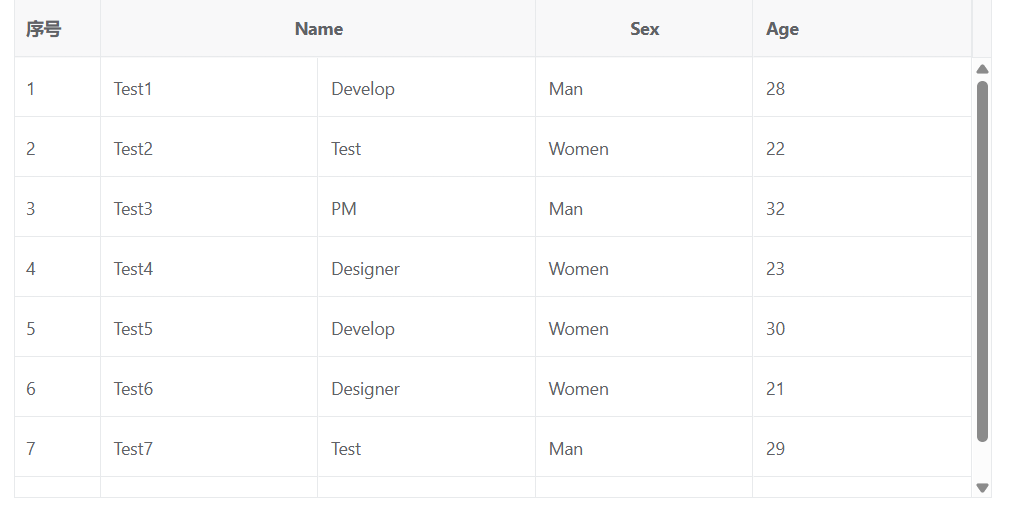The image size is (1028, 527).
Task: Click the age 21 cell
Action: tap(775, 389)
